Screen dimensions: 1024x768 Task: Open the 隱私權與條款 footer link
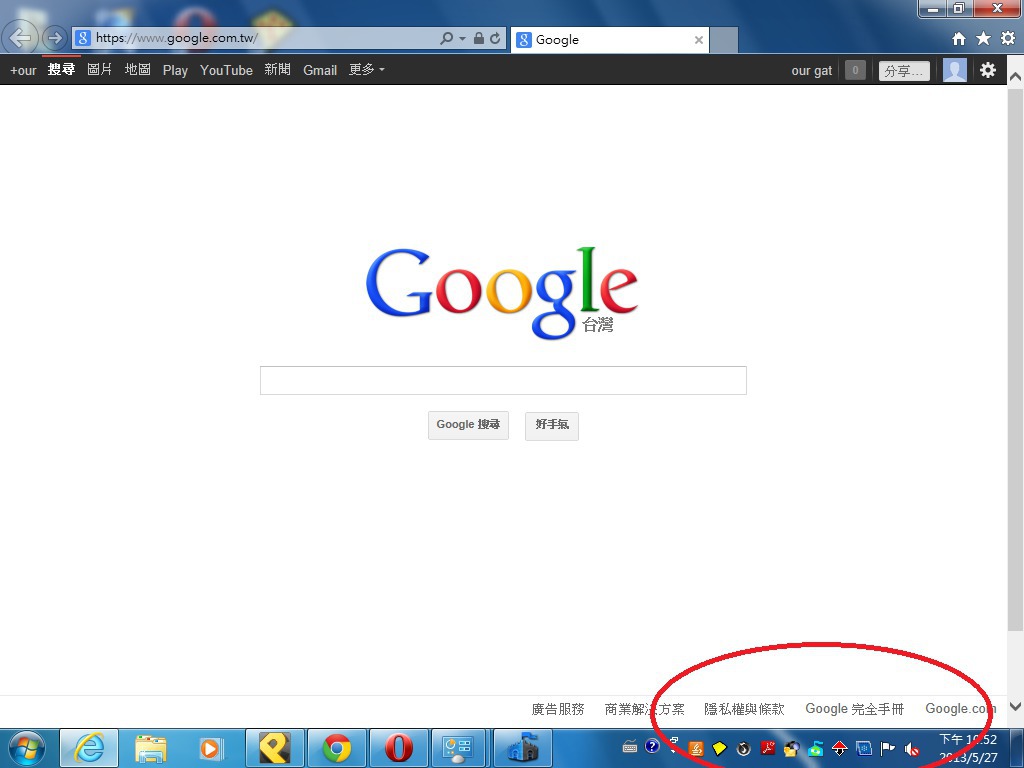[744, 709]
